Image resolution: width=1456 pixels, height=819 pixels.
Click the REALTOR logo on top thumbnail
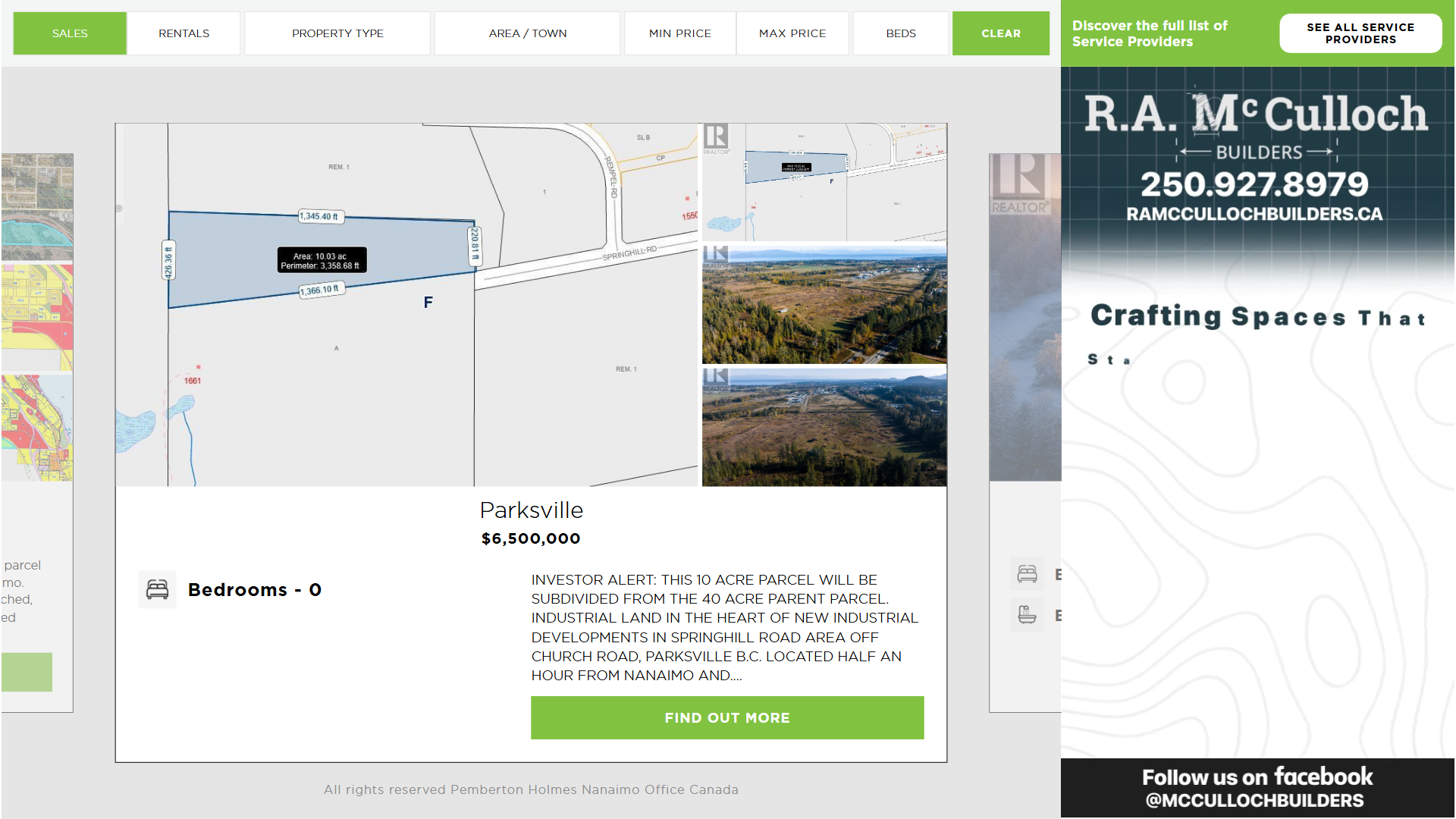(x=715, y=139)
